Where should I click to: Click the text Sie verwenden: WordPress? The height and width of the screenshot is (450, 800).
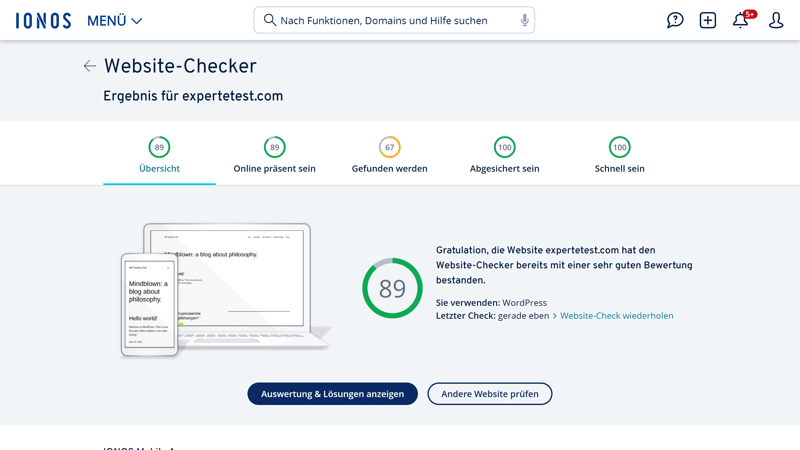pos(491,303)
